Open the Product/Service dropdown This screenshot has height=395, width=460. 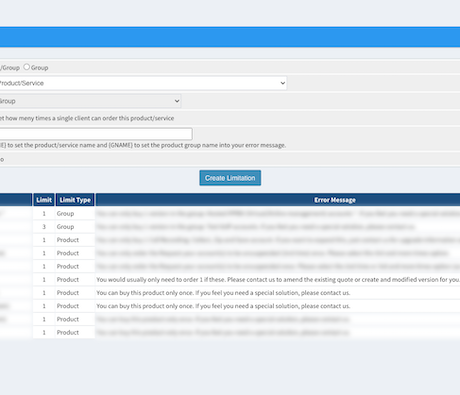[143, 83]
